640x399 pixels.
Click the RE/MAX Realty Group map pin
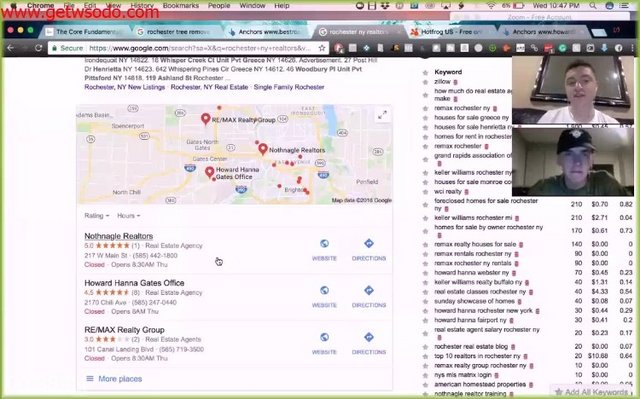click(x=206, y=119)
